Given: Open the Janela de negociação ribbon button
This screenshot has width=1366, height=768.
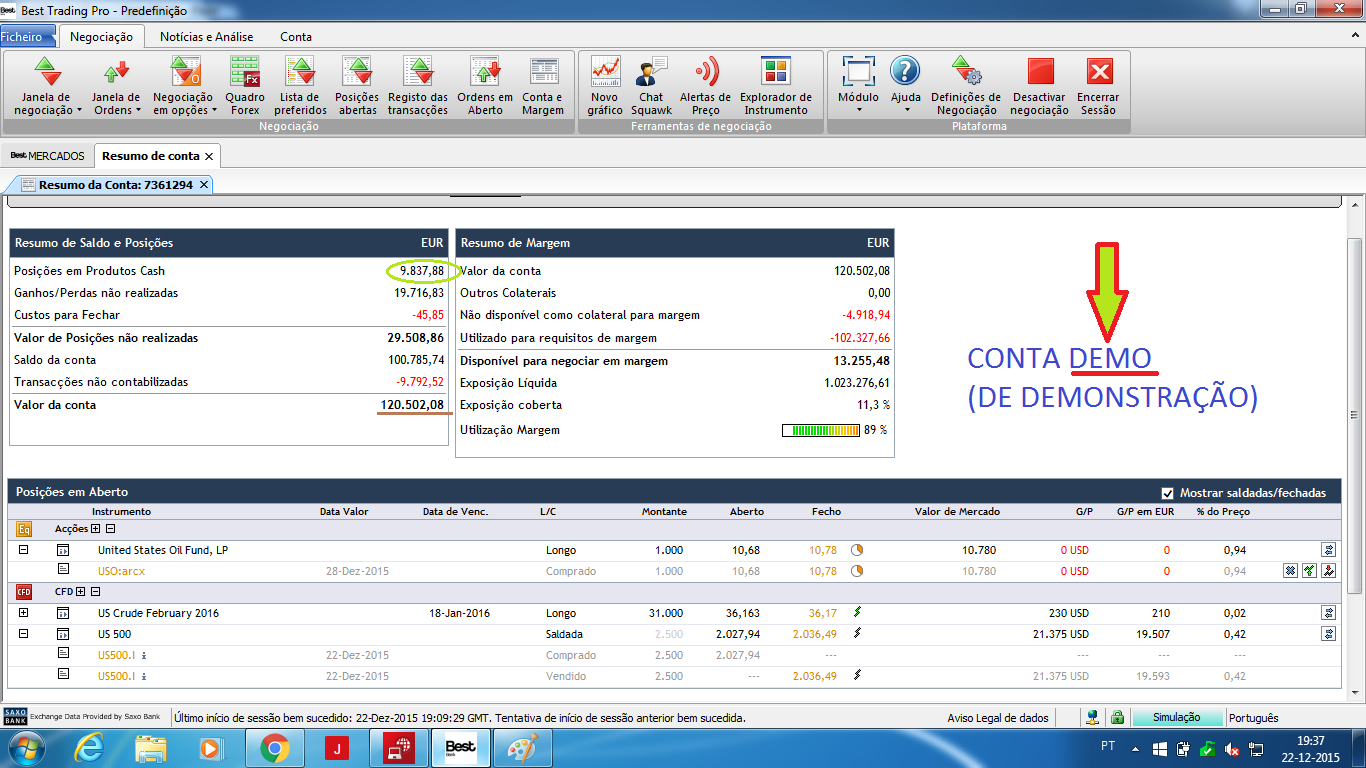Looking at the screenshot, I should coord(48,86).
